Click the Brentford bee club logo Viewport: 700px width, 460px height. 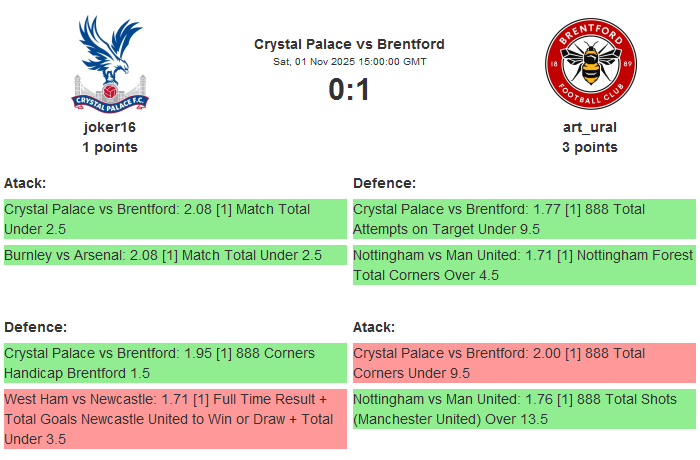[589, 64]
